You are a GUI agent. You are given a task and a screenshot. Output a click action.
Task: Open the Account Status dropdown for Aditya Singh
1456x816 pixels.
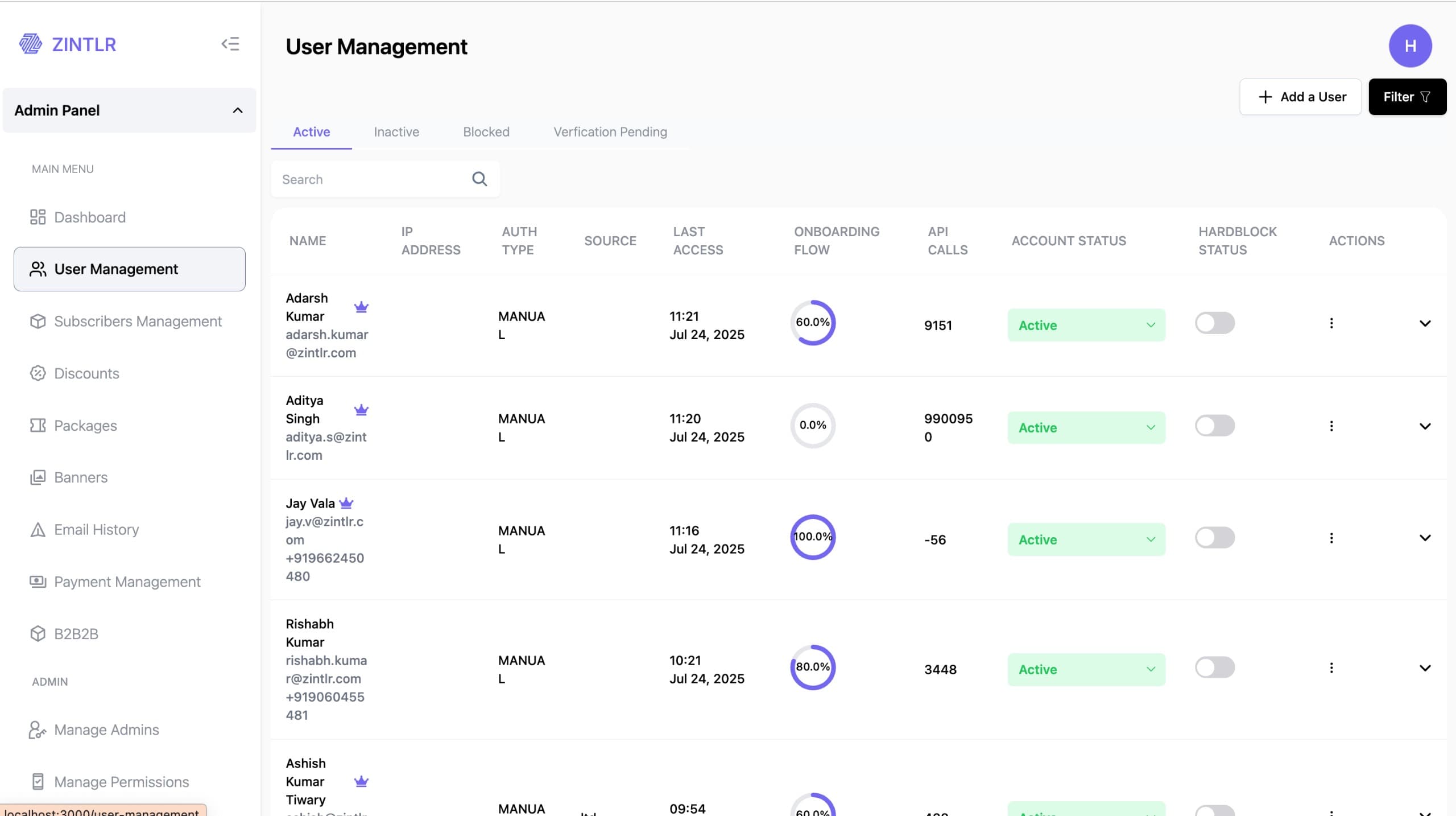[x=1085, y=427]
